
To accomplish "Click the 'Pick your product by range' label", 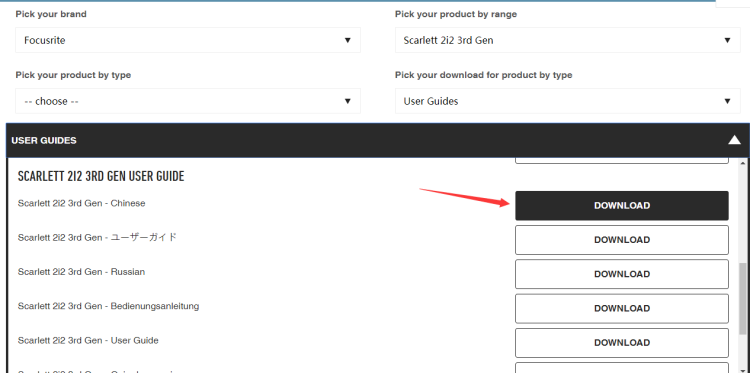I will [456, 14].
